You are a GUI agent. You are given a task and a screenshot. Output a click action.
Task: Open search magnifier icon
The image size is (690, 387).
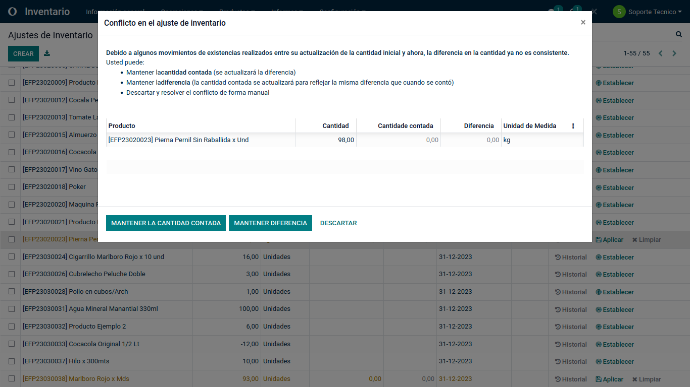pyautogui.click(x=678, y=34)
